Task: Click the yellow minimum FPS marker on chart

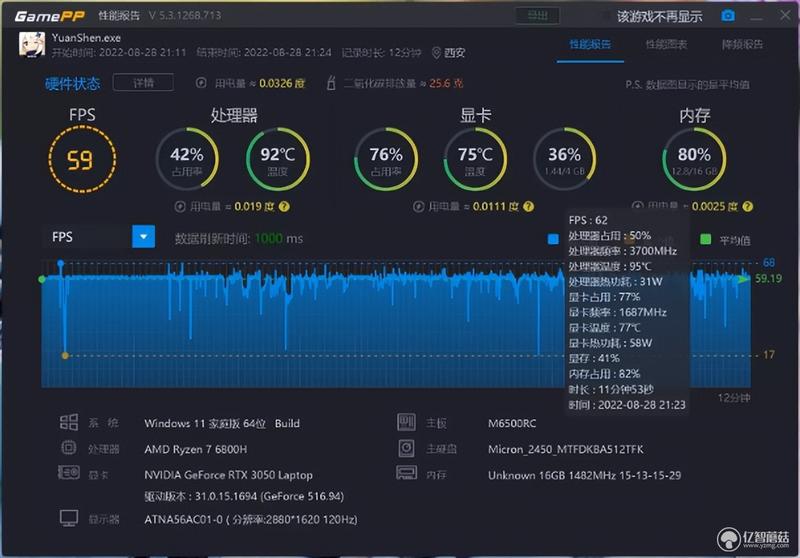Action: coord(65,356)
